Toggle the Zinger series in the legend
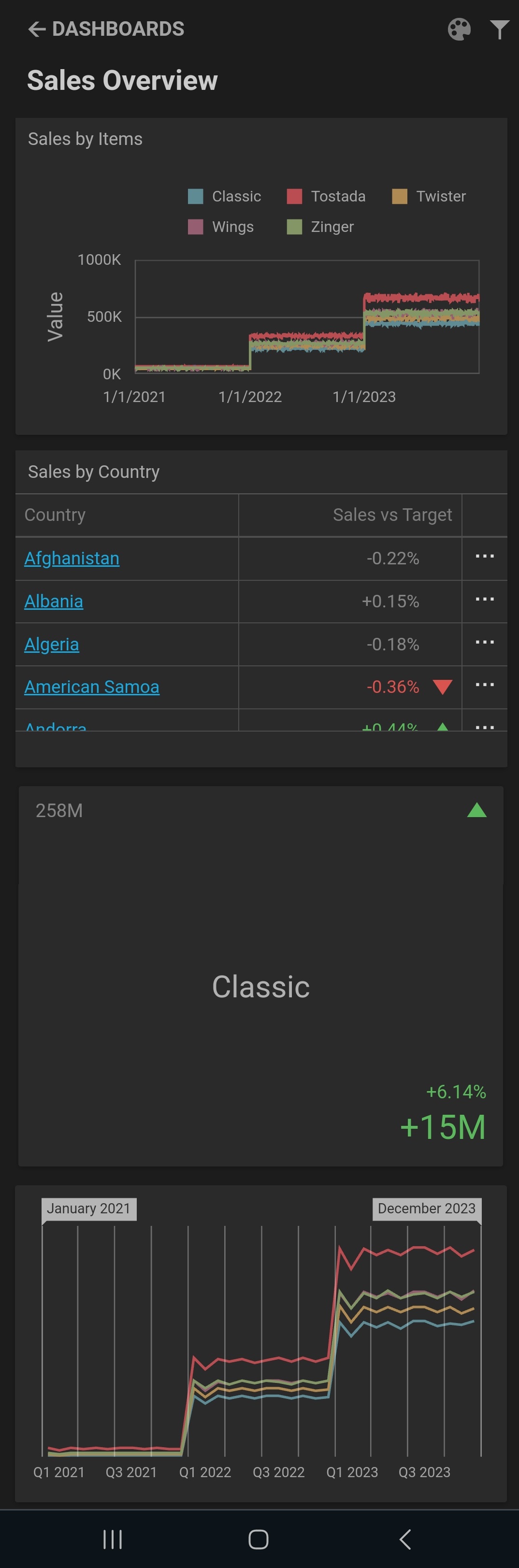The image size is (519, 1568). (321, 227)
